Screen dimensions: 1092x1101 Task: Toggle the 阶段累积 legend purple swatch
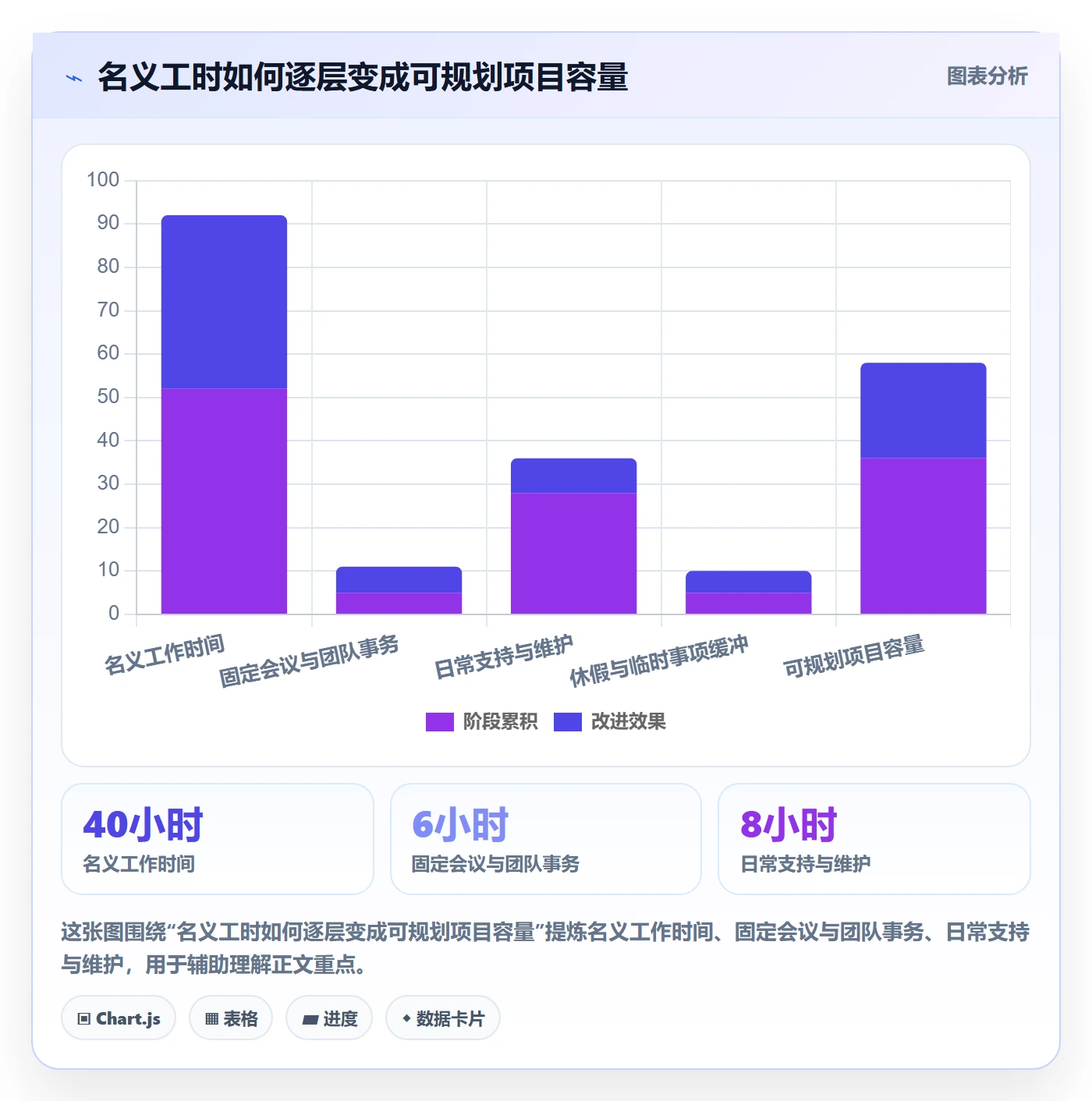(x=439, y=722)
